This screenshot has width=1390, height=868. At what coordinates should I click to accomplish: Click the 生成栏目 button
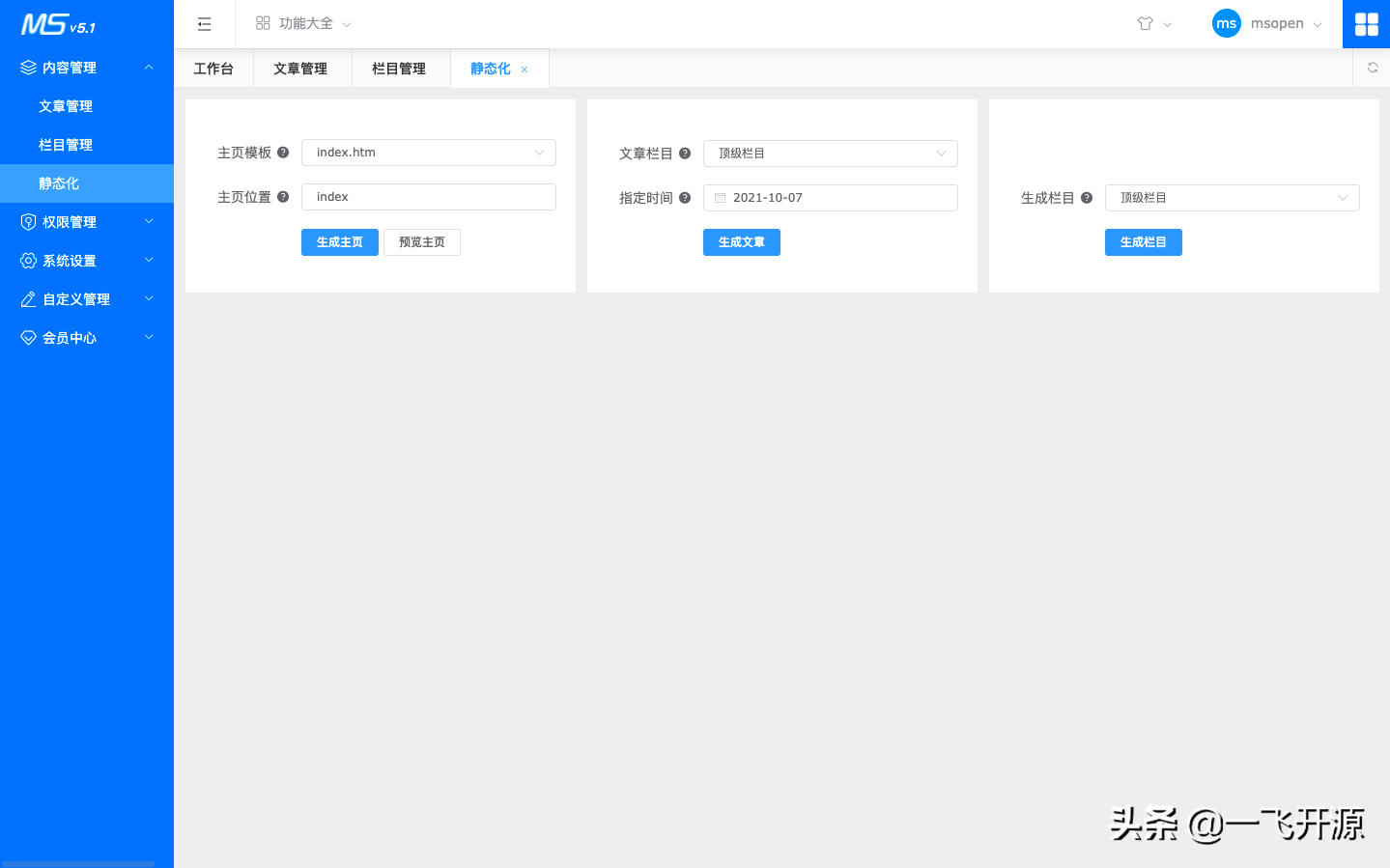click(1143, 241)
